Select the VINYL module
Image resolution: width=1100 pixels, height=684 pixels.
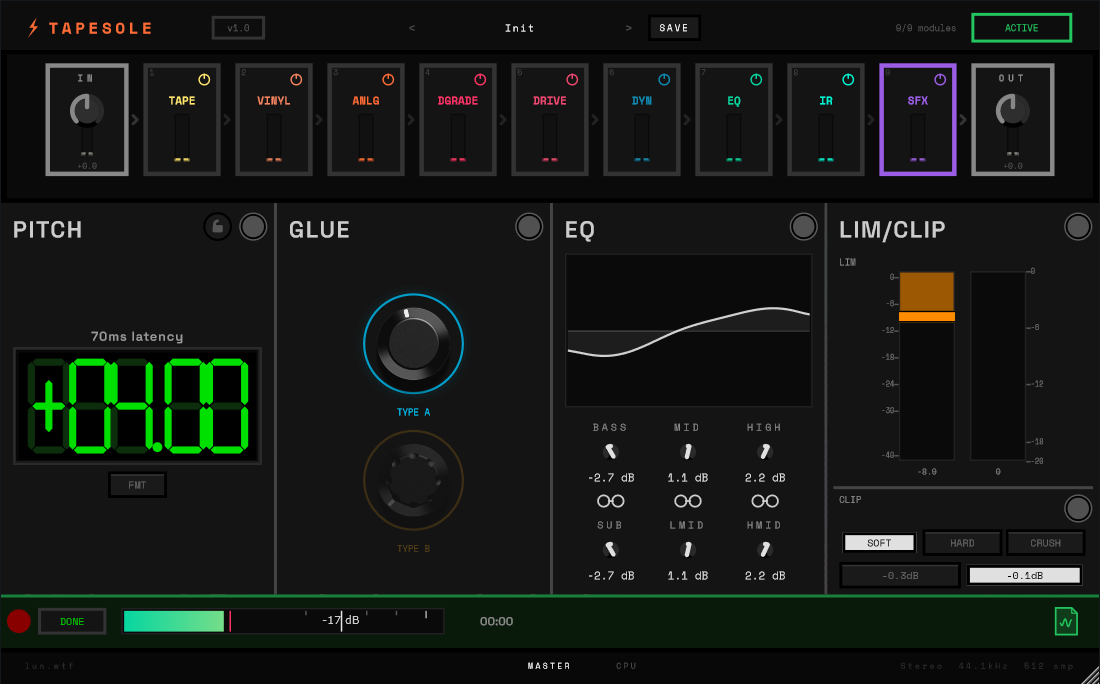pos(274,120)
